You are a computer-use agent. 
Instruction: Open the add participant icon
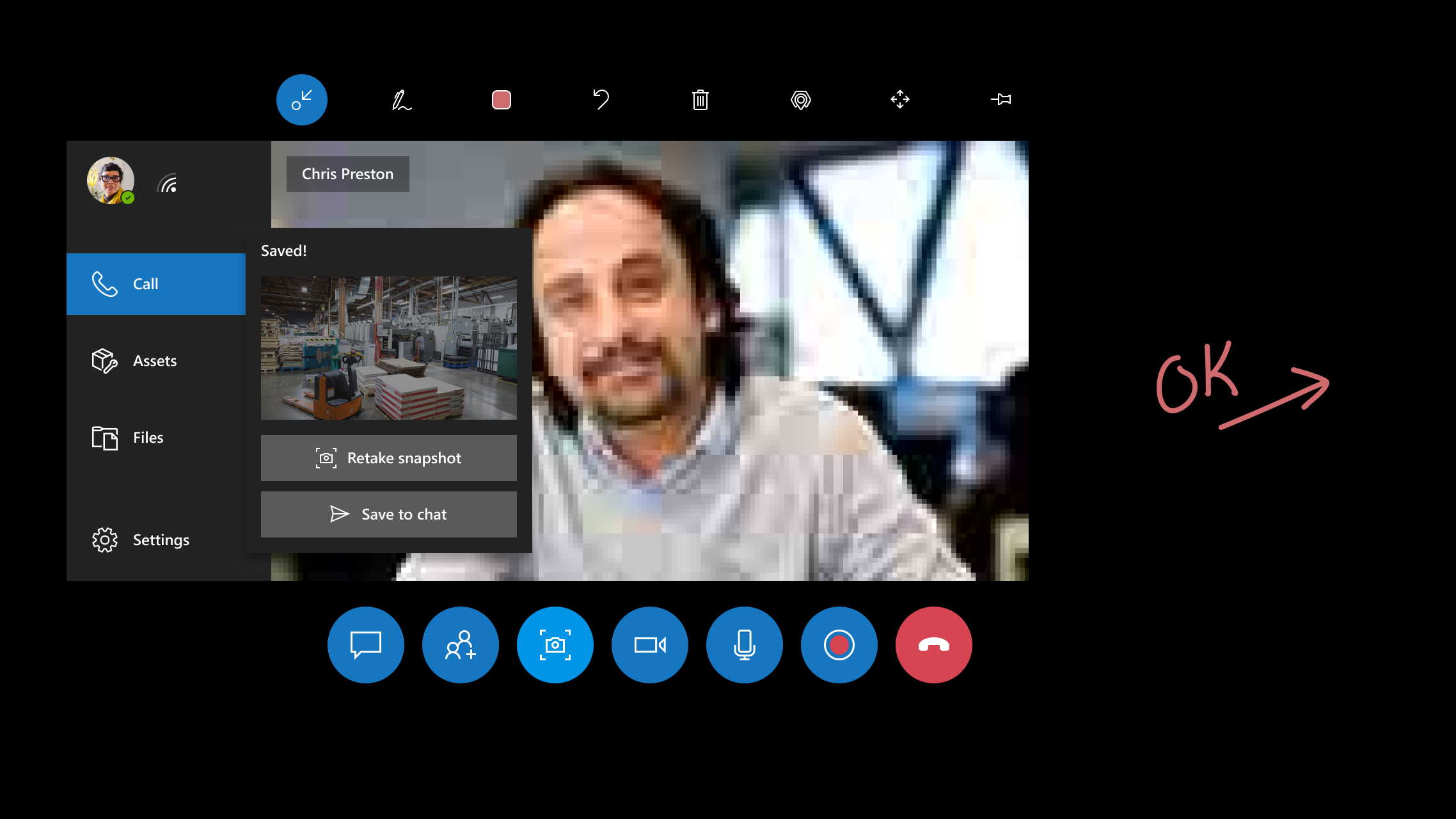tap(460, 645)
